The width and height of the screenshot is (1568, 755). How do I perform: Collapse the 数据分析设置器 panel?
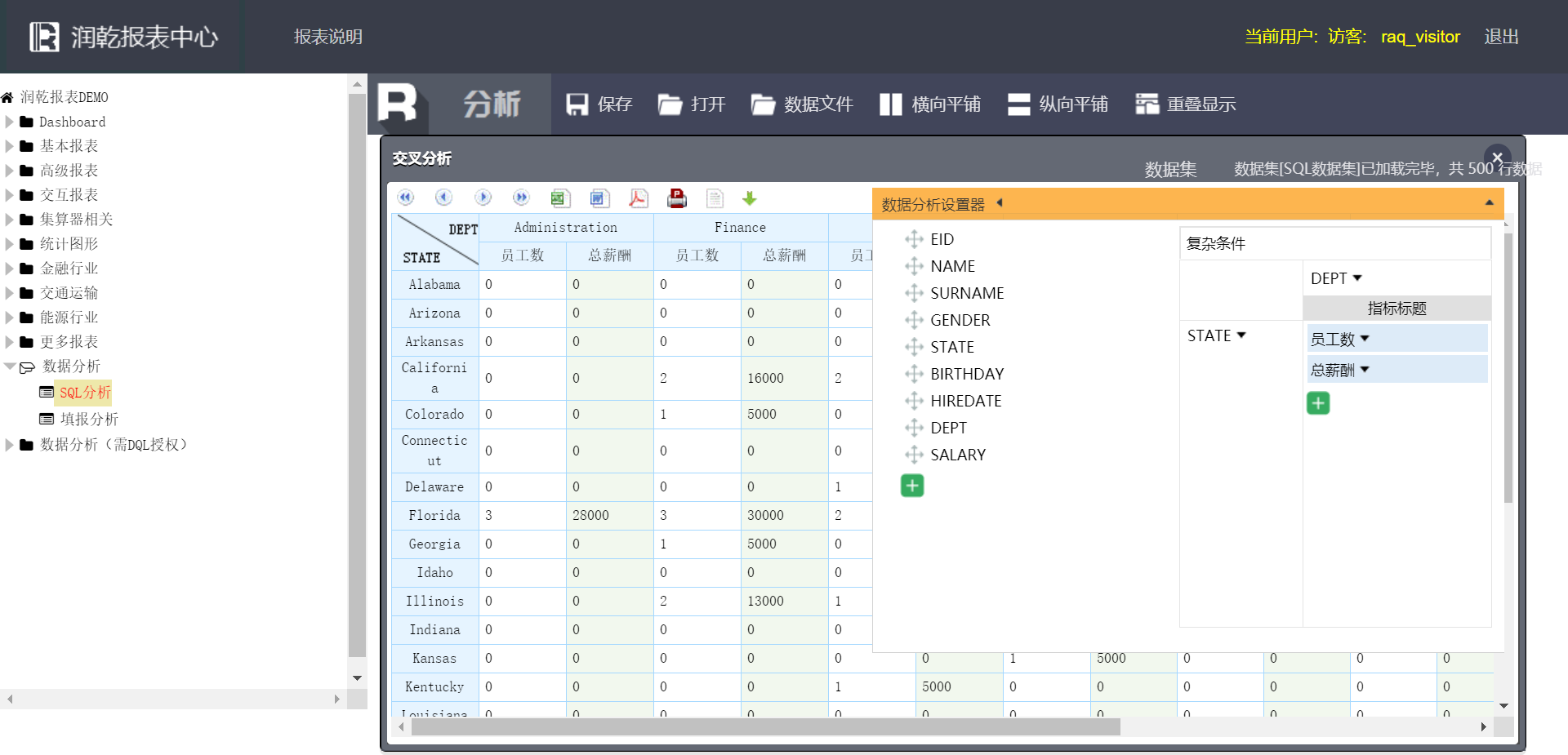(1489, 203)
